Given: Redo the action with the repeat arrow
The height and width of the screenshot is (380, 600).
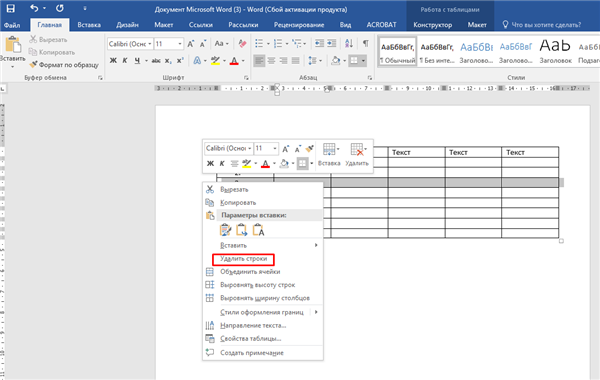Looking at the screenshot, I should tap(60, 8).
